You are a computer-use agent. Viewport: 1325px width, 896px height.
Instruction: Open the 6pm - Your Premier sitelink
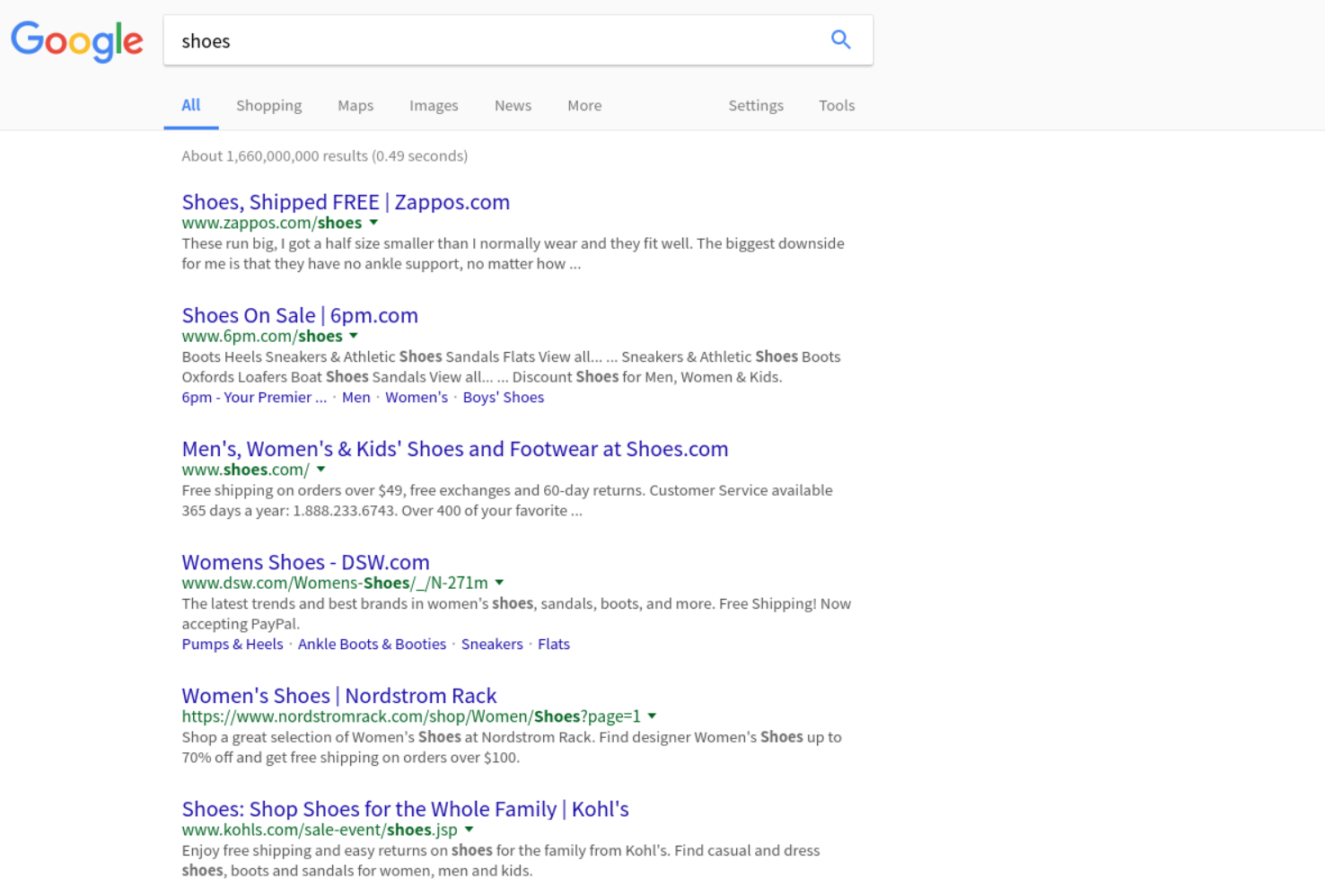click(x=254, y=397)
